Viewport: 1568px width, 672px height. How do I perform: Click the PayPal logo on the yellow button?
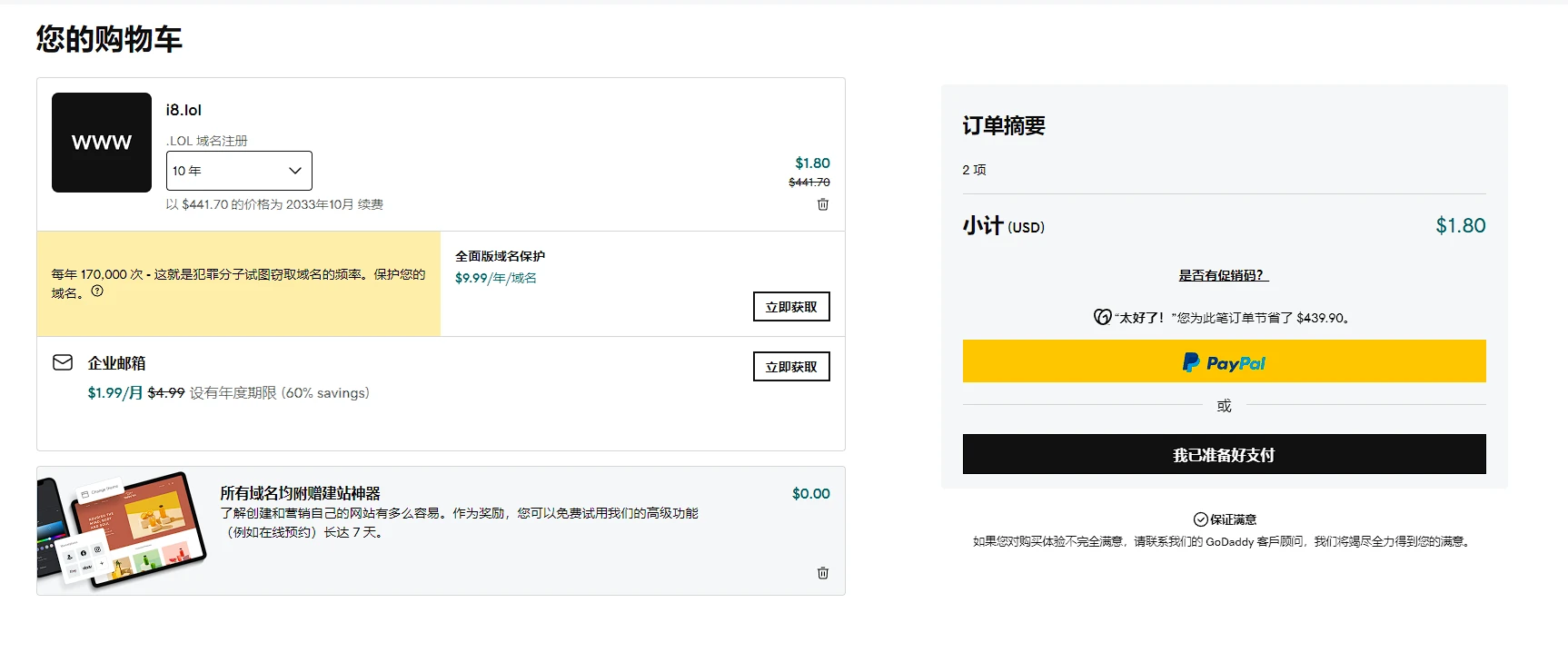pos(1224,362)
